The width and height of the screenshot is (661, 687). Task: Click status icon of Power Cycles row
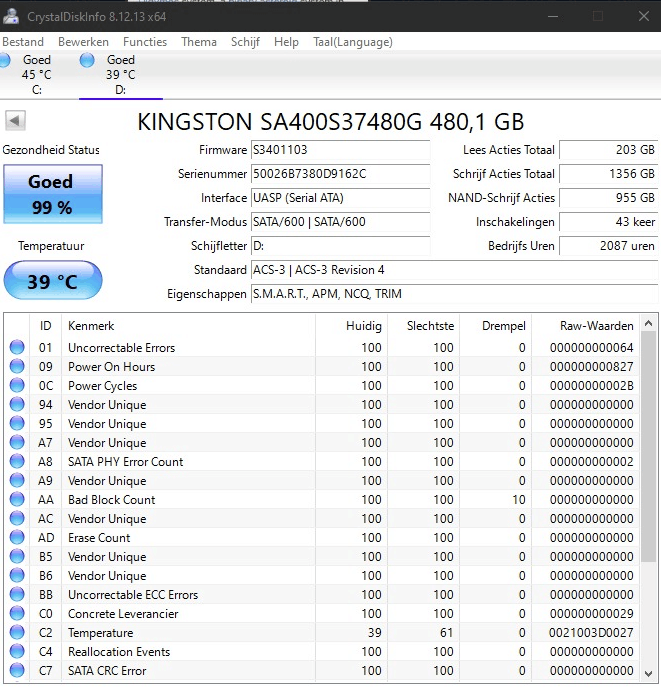[x=17, y=386]
